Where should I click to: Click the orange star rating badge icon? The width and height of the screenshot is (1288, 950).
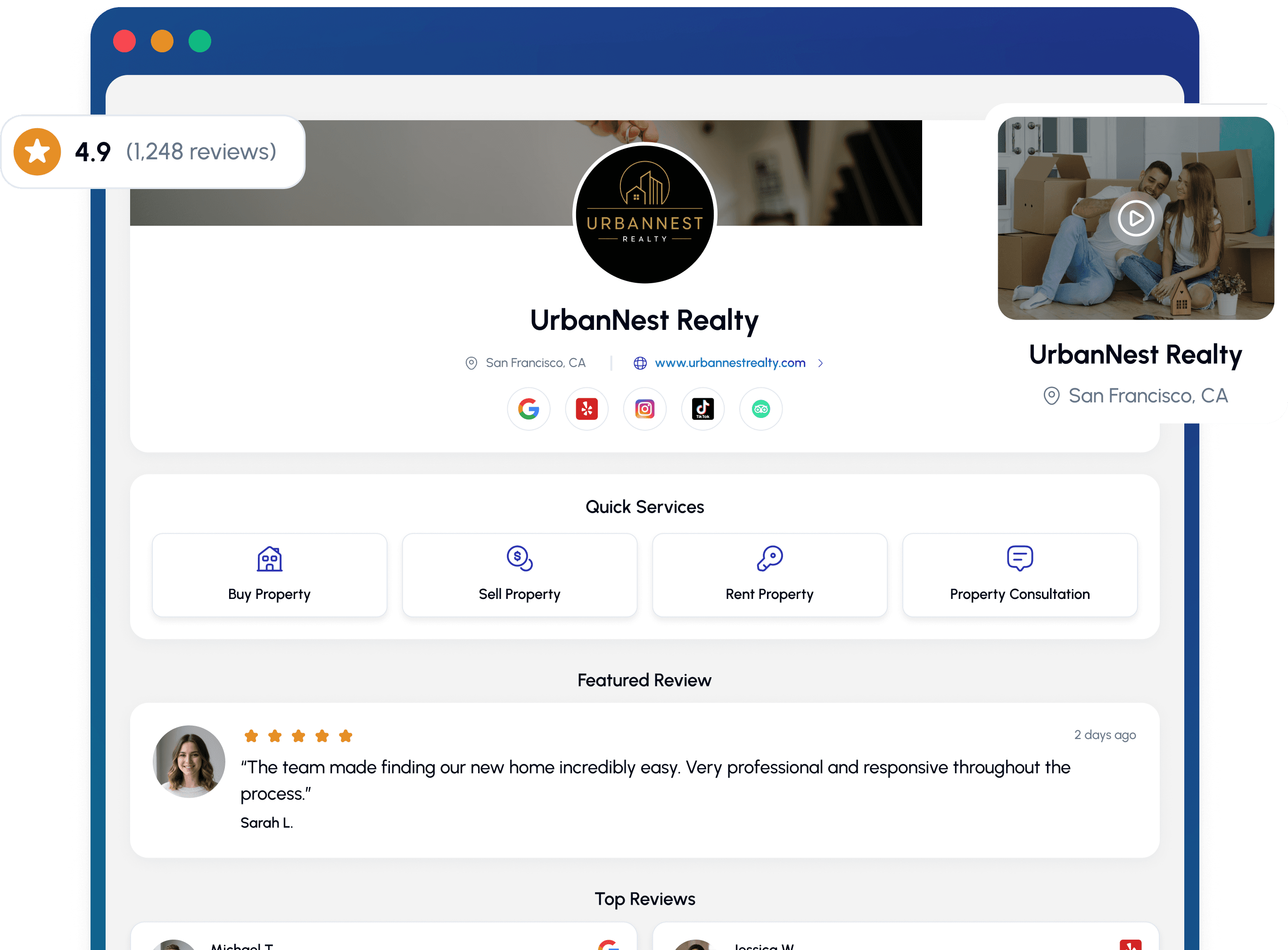pyautogui.click(x=37, y=152)
